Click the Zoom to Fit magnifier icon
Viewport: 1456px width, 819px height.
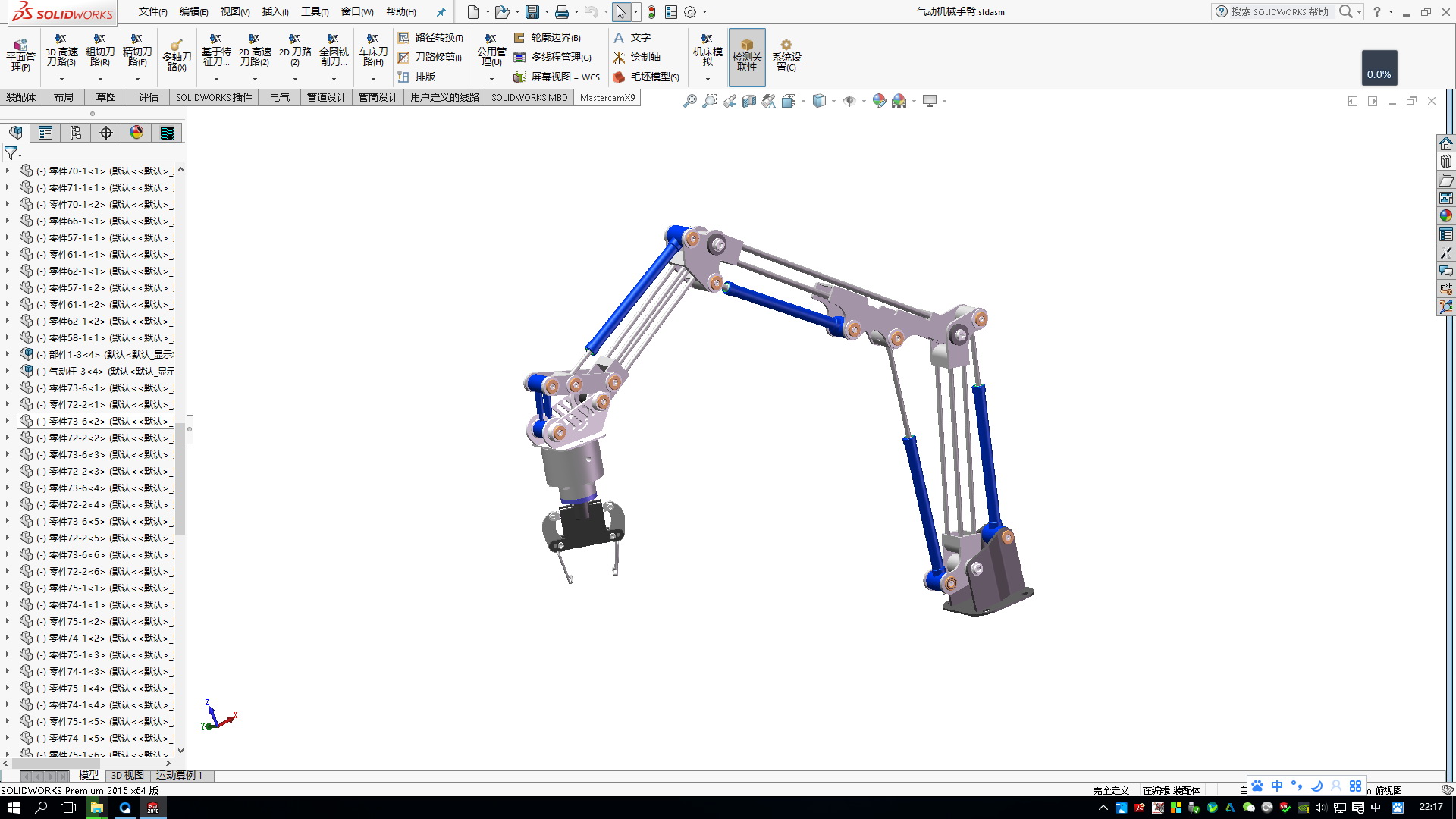click(689, 101)
